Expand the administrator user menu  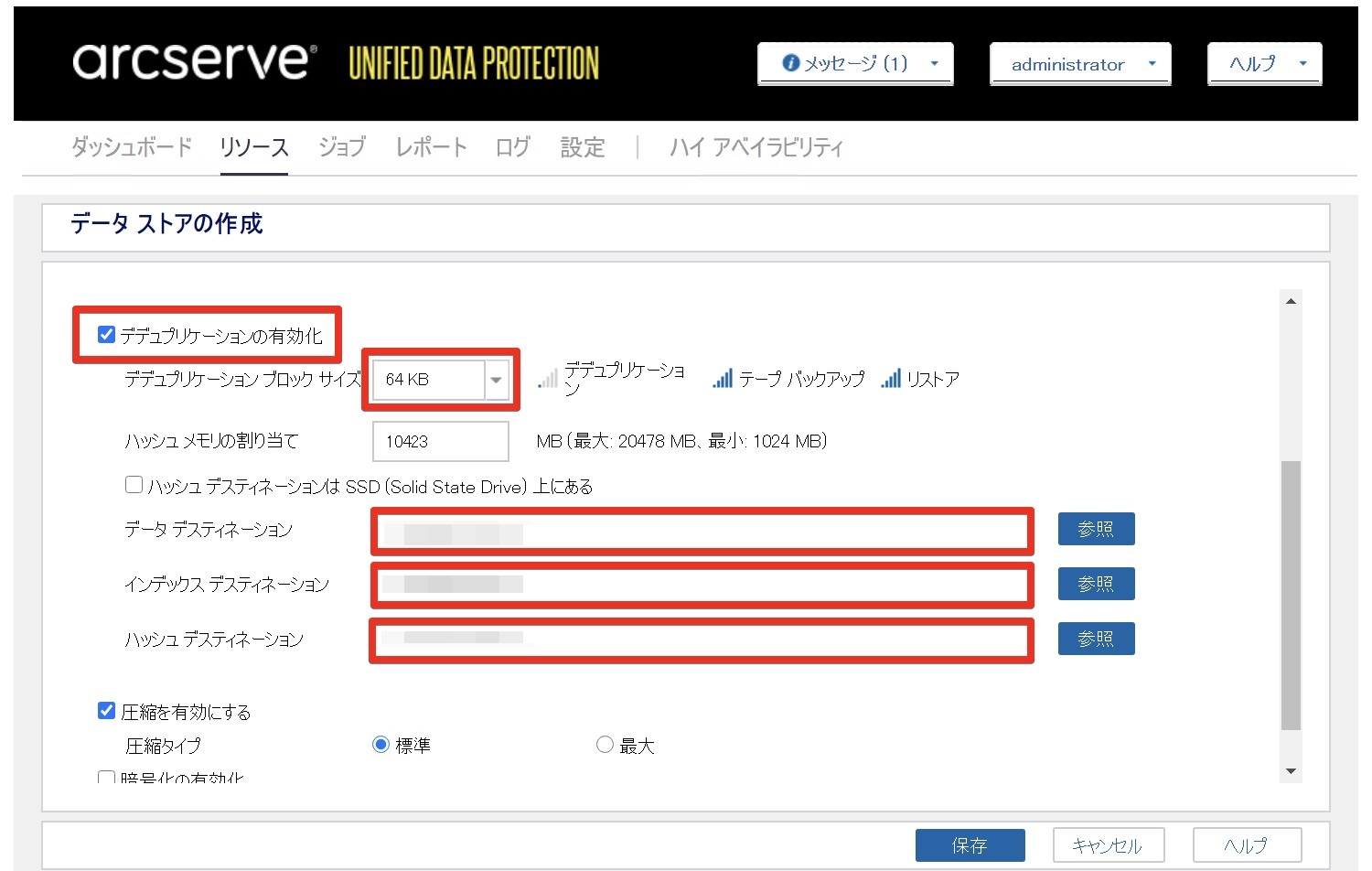click(x=1079, y=64)
